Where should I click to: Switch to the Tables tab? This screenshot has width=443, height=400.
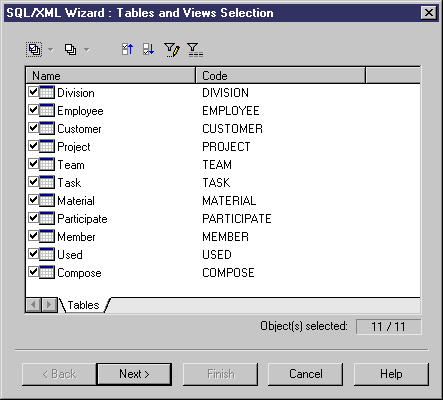tap(83, 305)
